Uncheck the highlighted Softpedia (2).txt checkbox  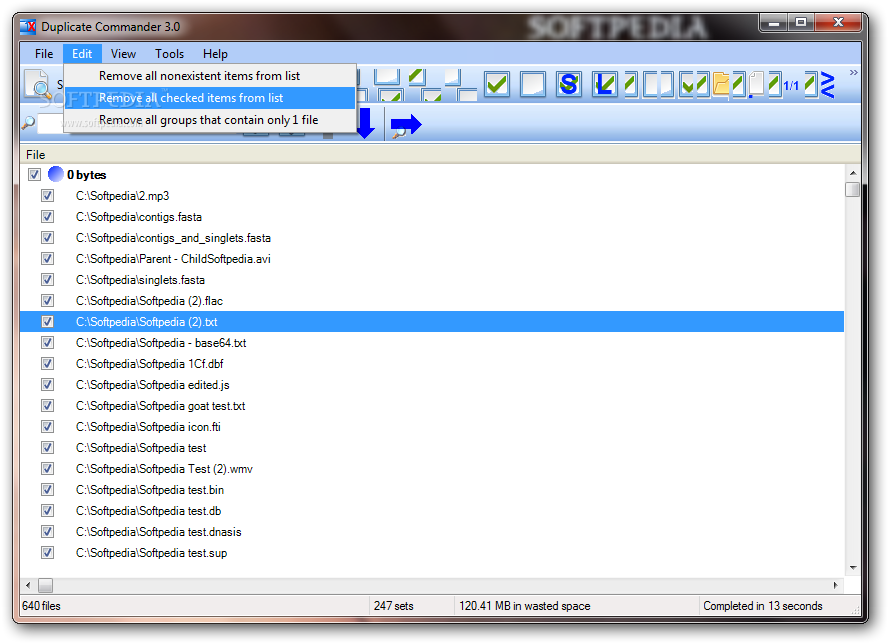click(47, 321)
